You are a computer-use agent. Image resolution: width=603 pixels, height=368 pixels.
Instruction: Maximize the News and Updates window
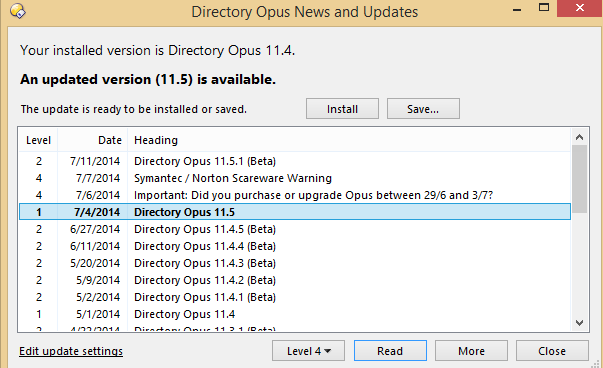[544, 8]
